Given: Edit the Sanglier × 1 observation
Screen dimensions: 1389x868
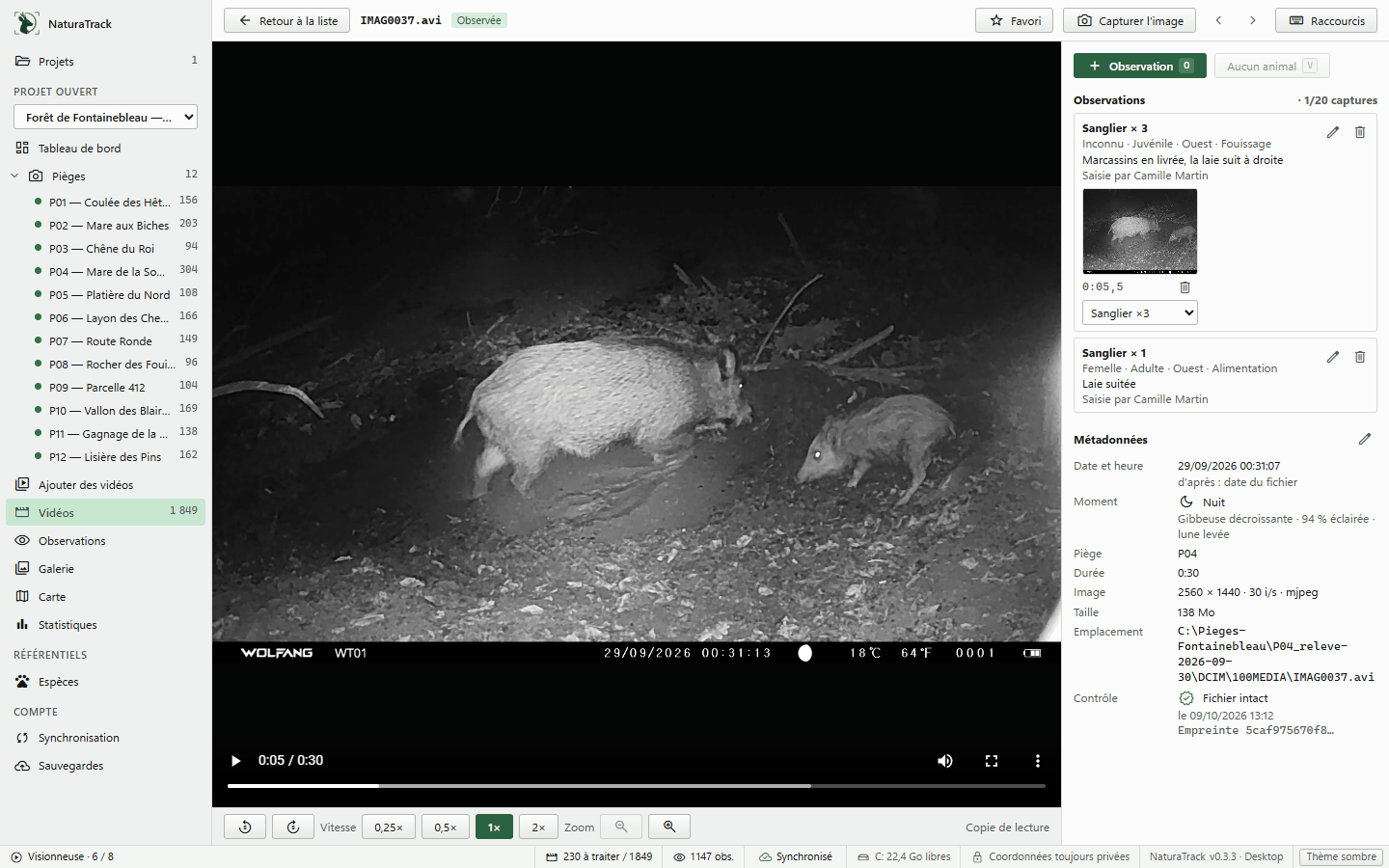Looking at the screenshot, I should coord(1333,357).
